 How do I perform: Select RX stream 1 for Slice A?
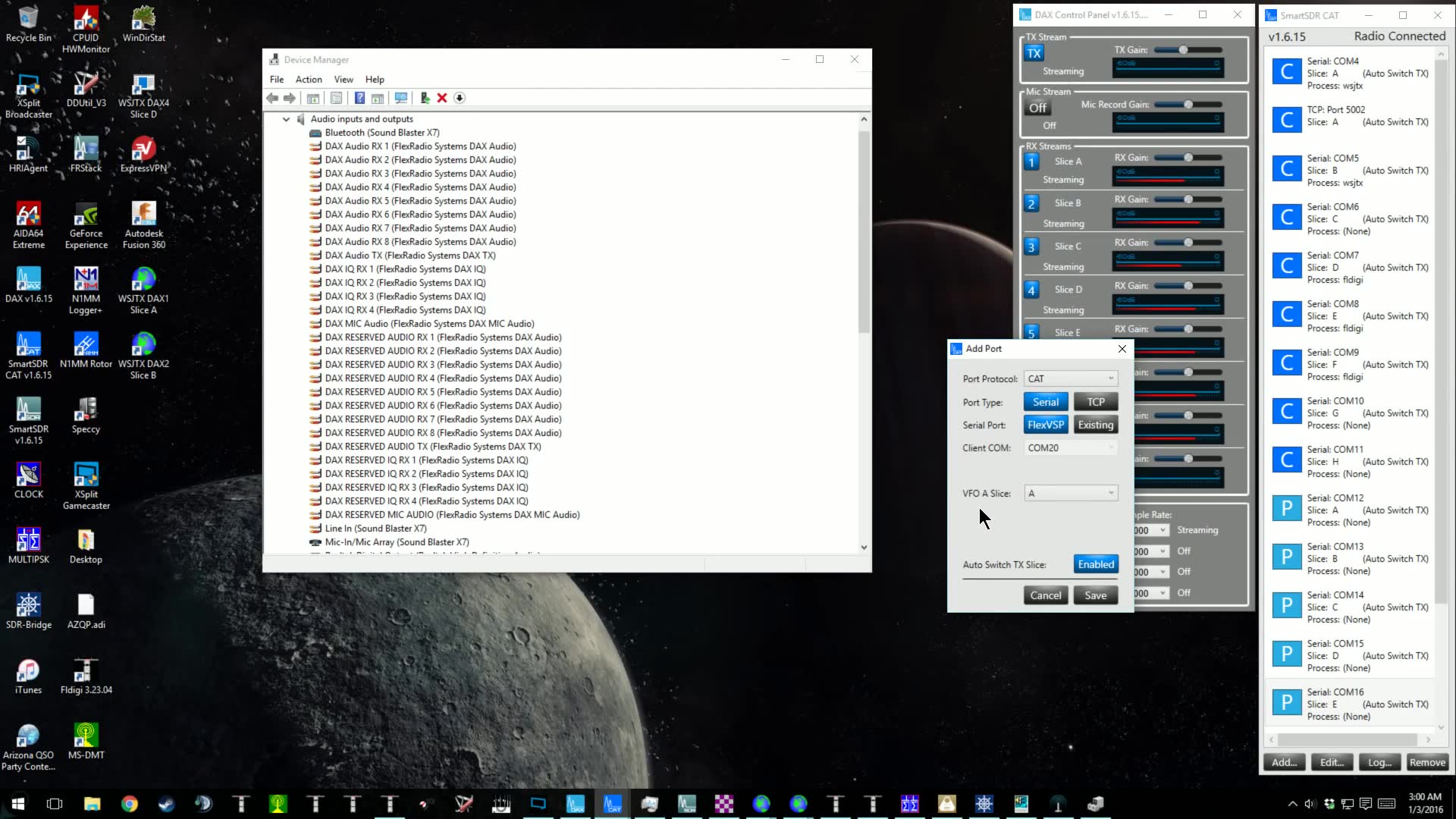(x=1031, y=162)
